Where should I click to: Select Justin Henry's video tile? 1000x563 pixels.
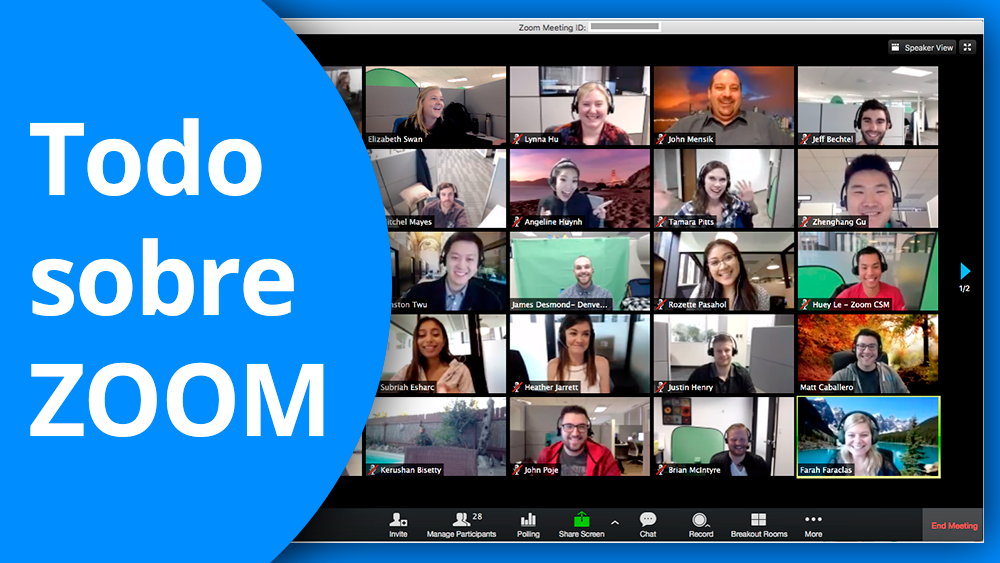[724, 354]
